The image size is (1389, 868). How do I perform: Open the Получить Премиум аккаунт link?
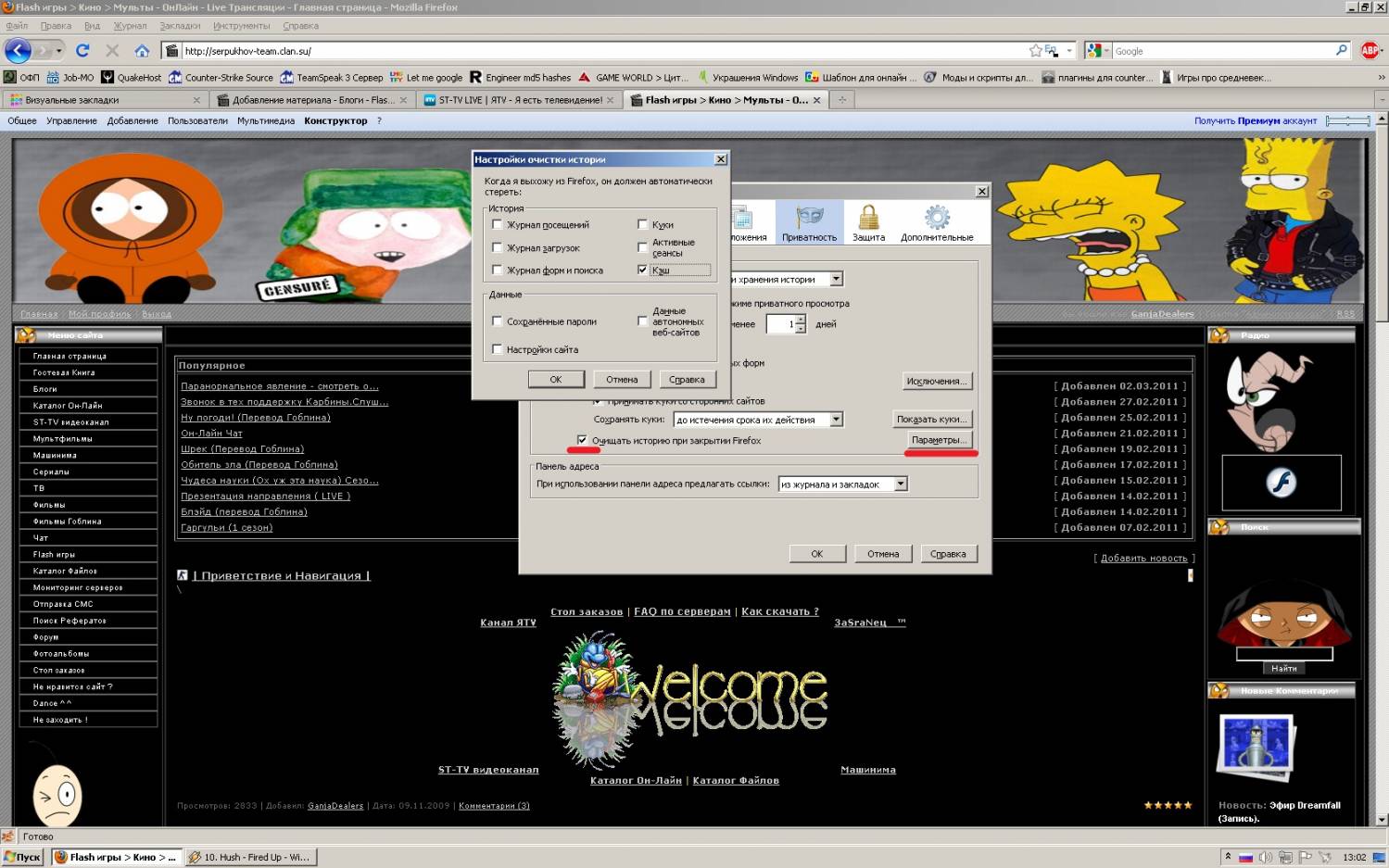[1256, 120]
